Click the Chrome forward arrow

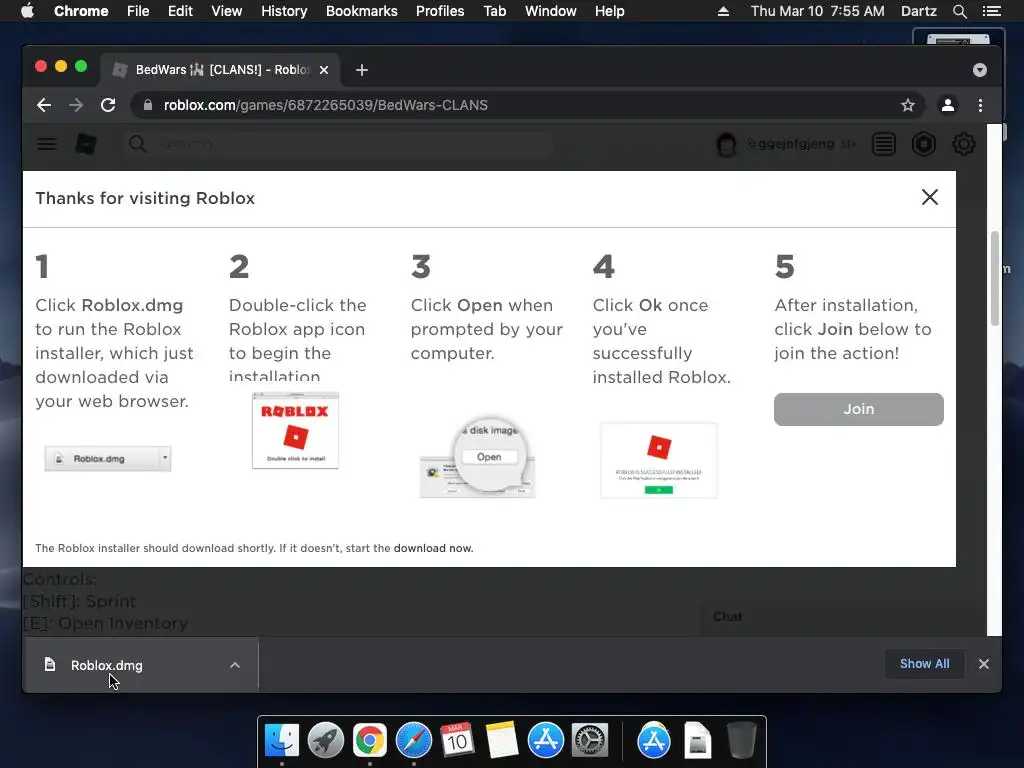(x=76, y=105)
